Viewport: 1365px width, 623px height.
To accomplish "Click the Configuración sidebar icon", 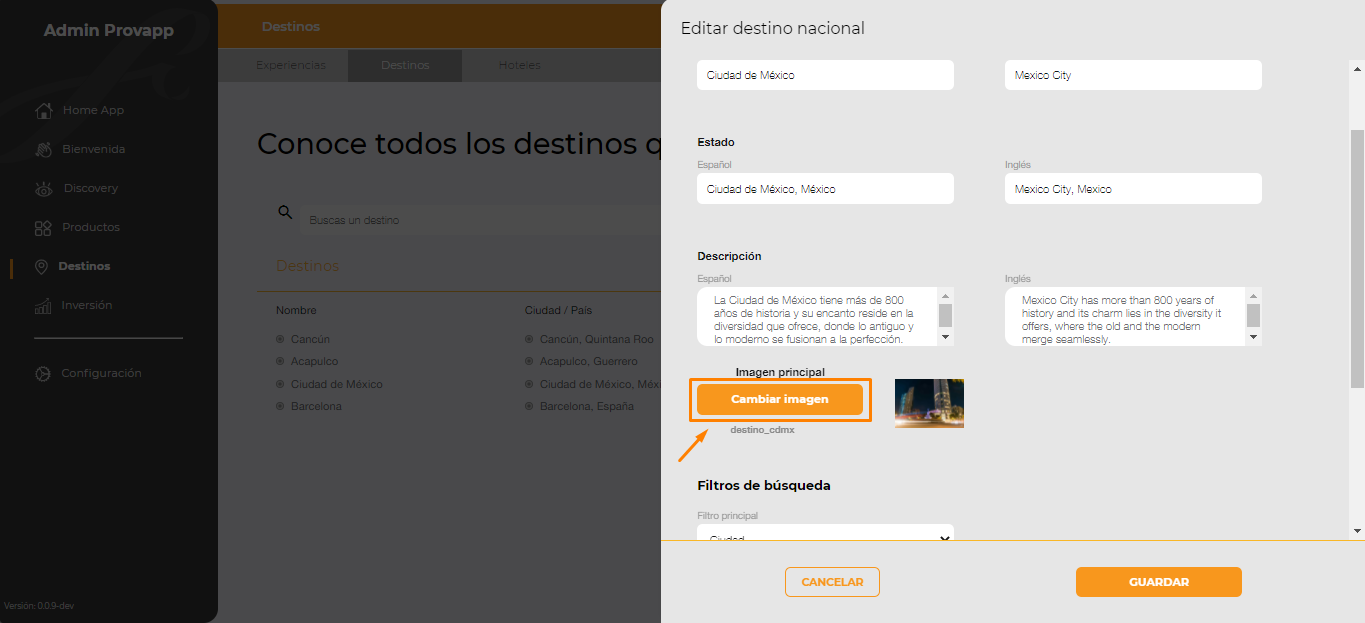I will click(42, 374).
